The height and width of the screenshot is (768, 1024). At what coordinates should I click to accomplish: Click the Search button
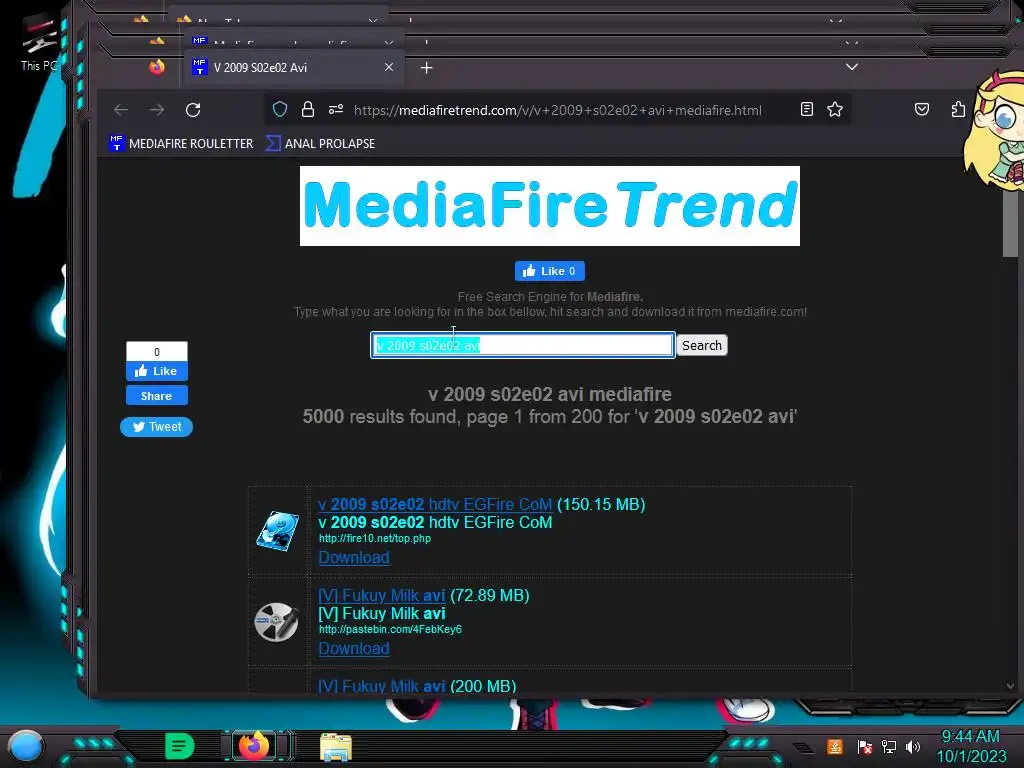click(702, 345)
